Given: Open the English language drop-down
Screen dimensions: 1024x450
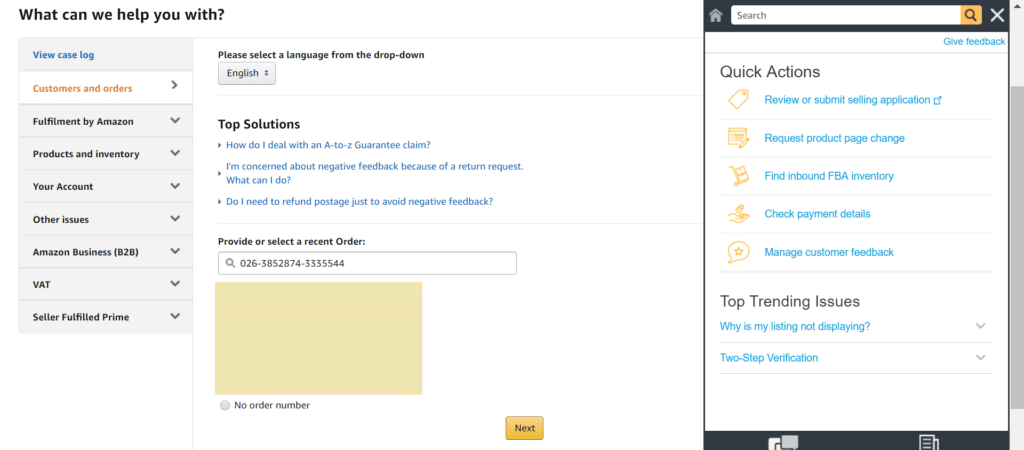Looking at the screenshot, I should pos(247,73).
